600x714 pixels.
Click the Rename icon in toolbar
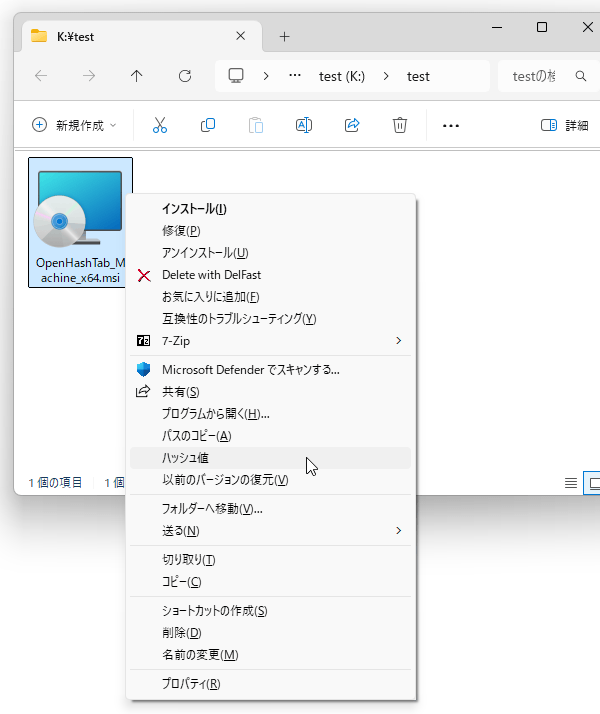coord(304,125)
